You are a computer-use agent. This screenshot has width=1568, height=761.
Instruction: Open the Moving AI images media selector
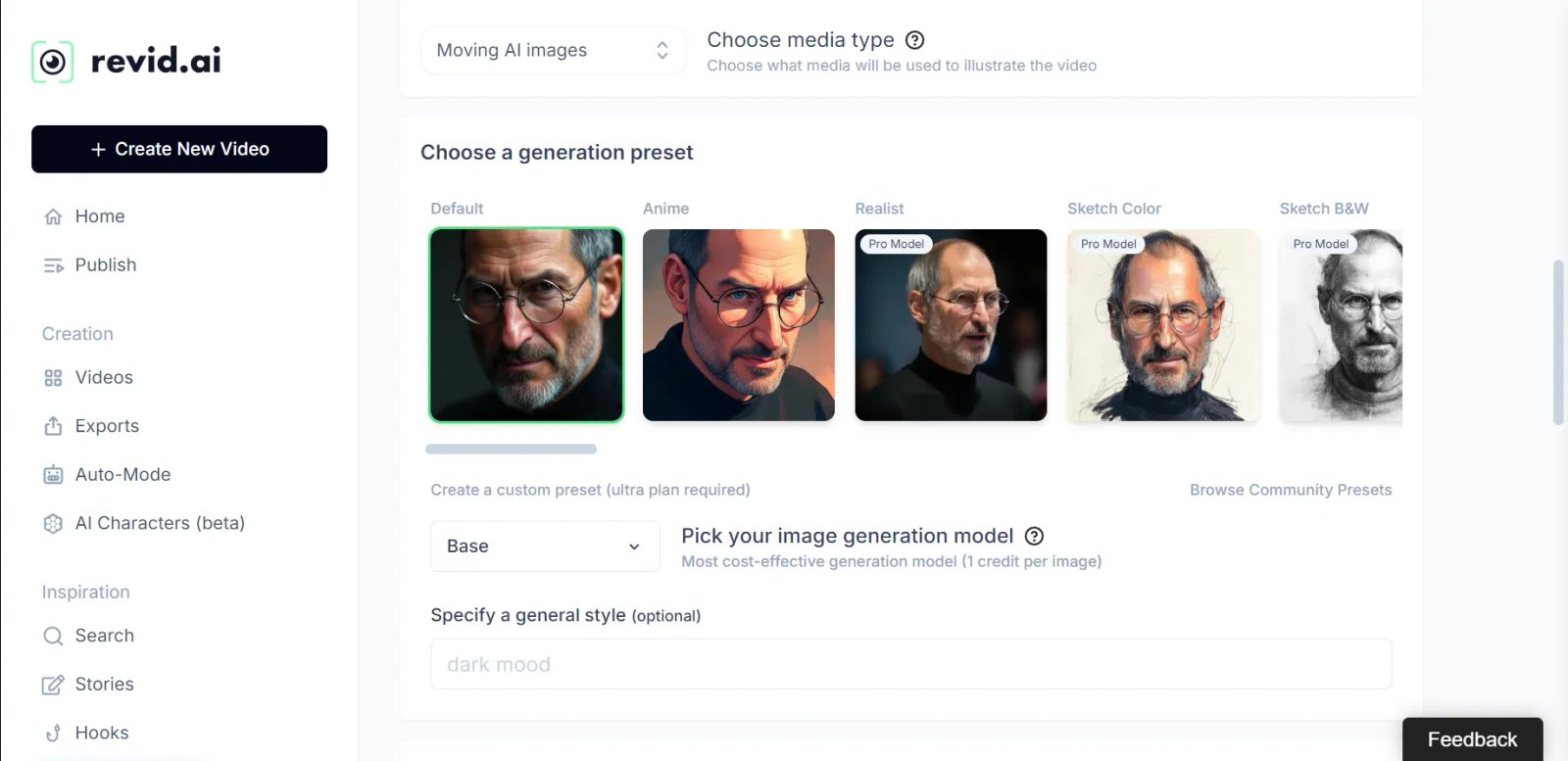tap(553, 50)
